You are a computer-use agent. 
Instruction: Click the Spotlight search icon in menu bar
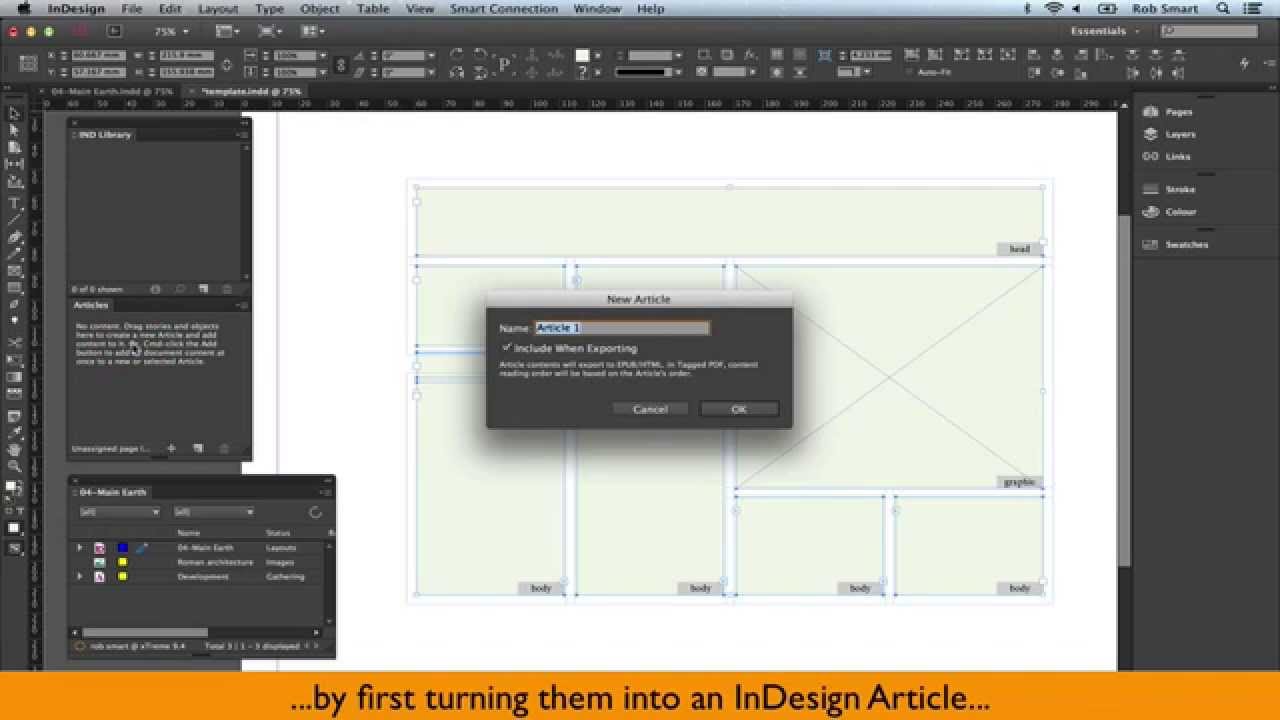point(1223,8)
